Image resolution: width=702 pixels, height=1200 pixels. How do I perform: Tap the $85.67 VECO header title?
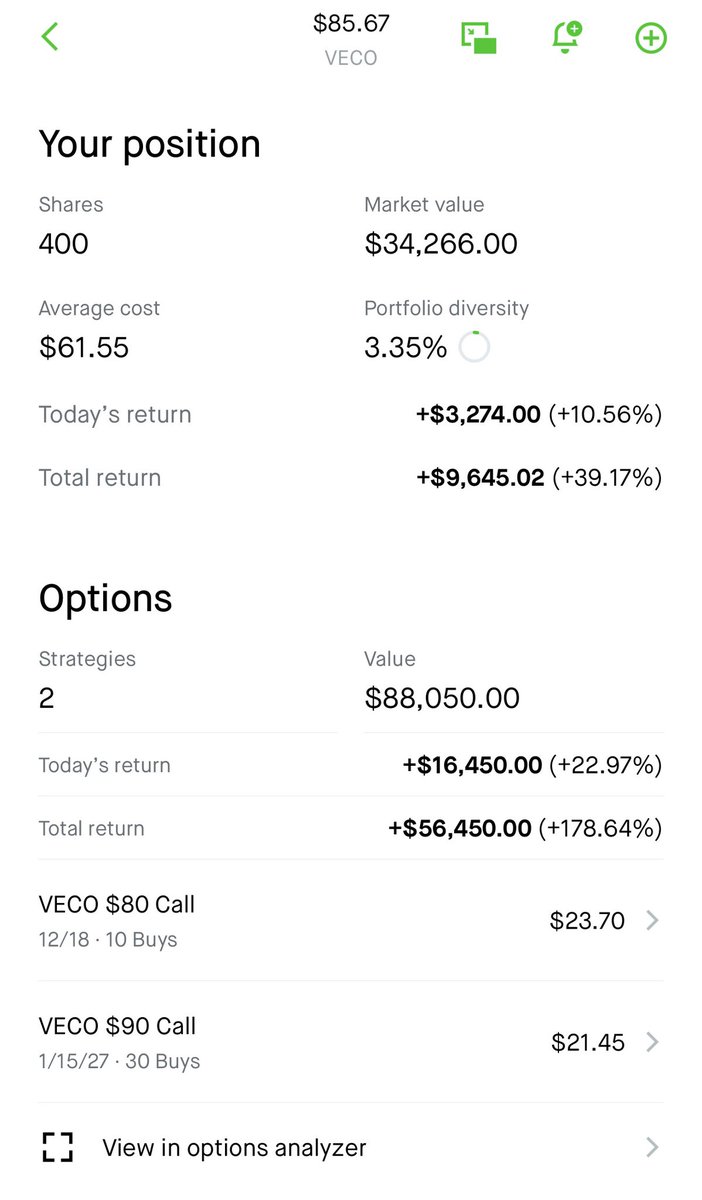(351, 38)
